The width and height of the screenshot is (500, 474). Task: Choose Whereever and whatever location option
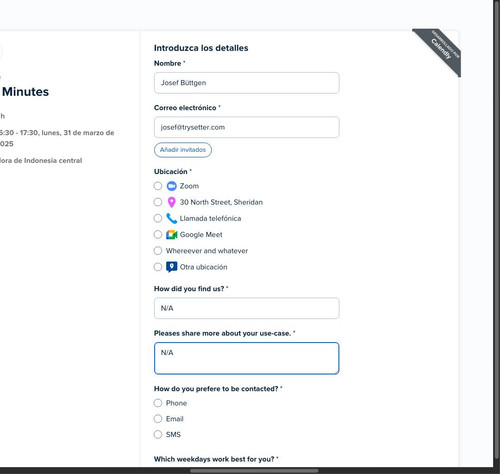click(x=158, y=251)
